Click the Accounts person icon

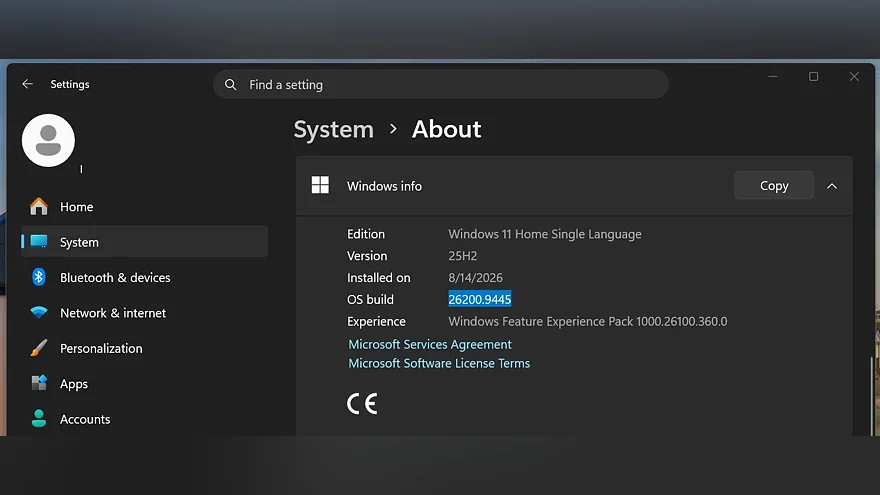click(x=39, y=419)
